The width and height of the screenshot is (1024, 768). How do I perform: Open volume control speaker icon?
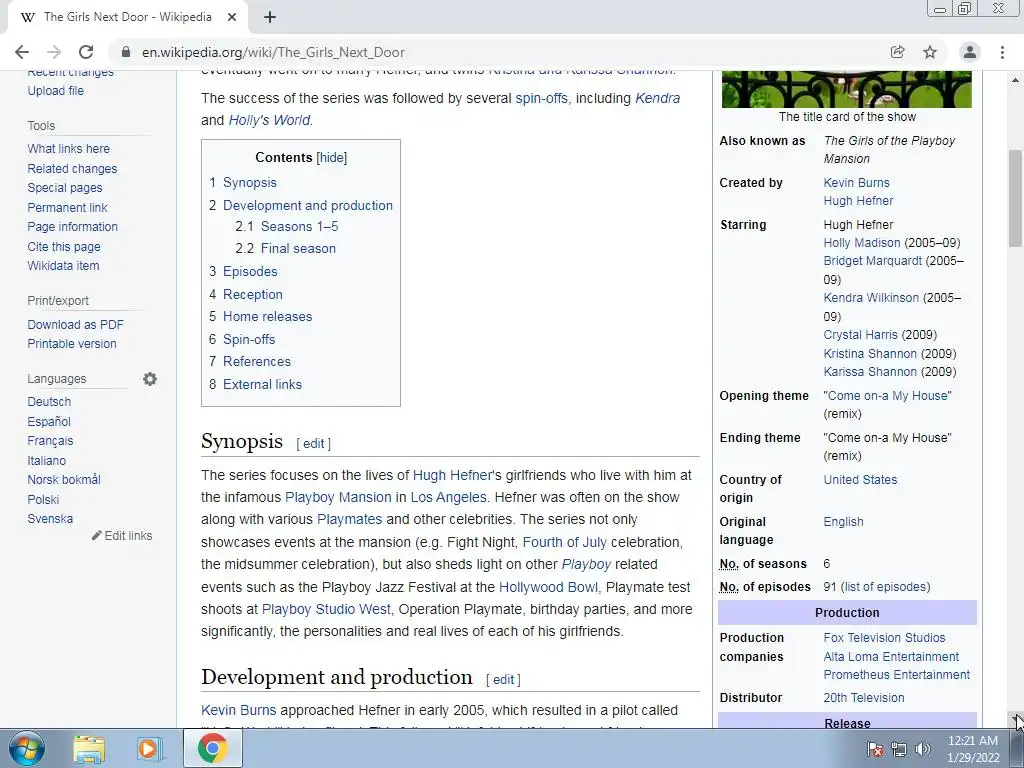[x=923, y=749]
